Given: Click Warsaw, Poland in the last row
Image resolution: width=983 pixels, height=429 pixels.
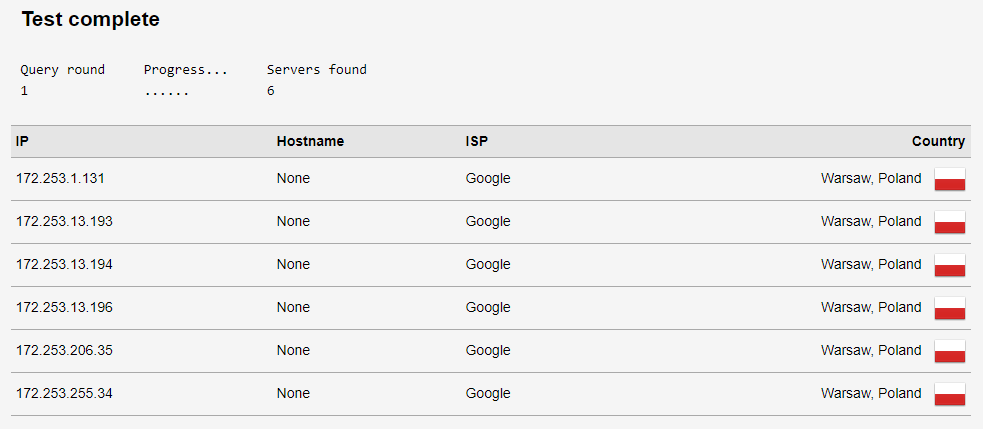Looking at the screenshot, I should tap(871, 394).
